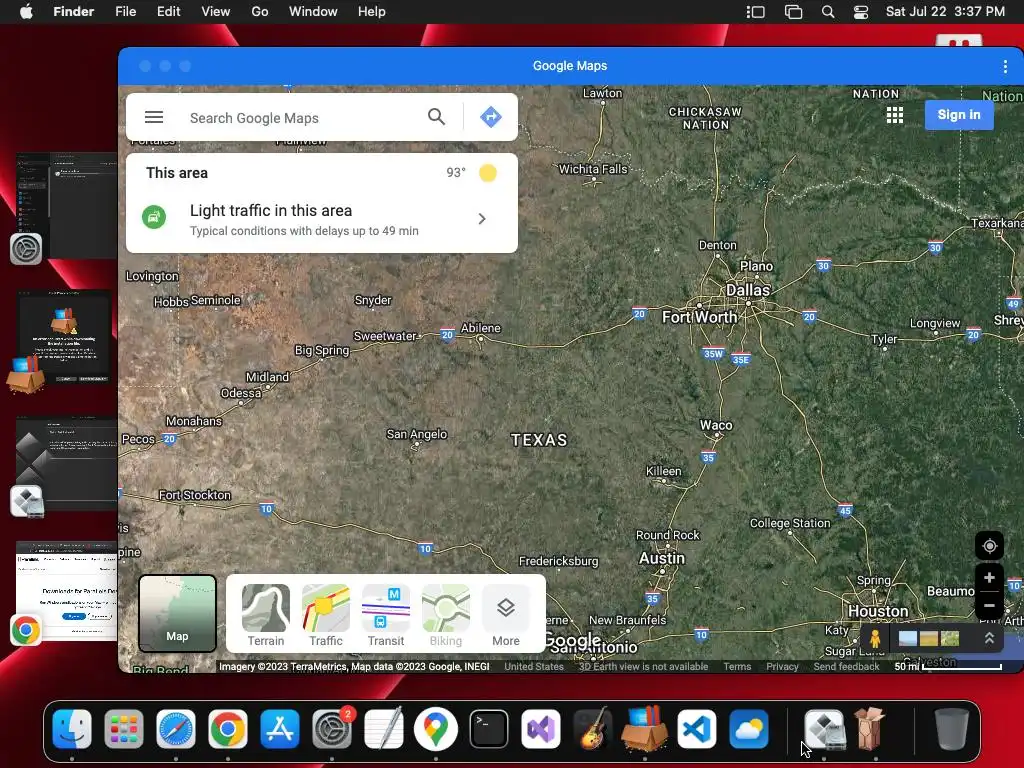This screenshot has width=1024, height=768.
Task: Enable the Biking layer
Action: click(x=446, y=615)
